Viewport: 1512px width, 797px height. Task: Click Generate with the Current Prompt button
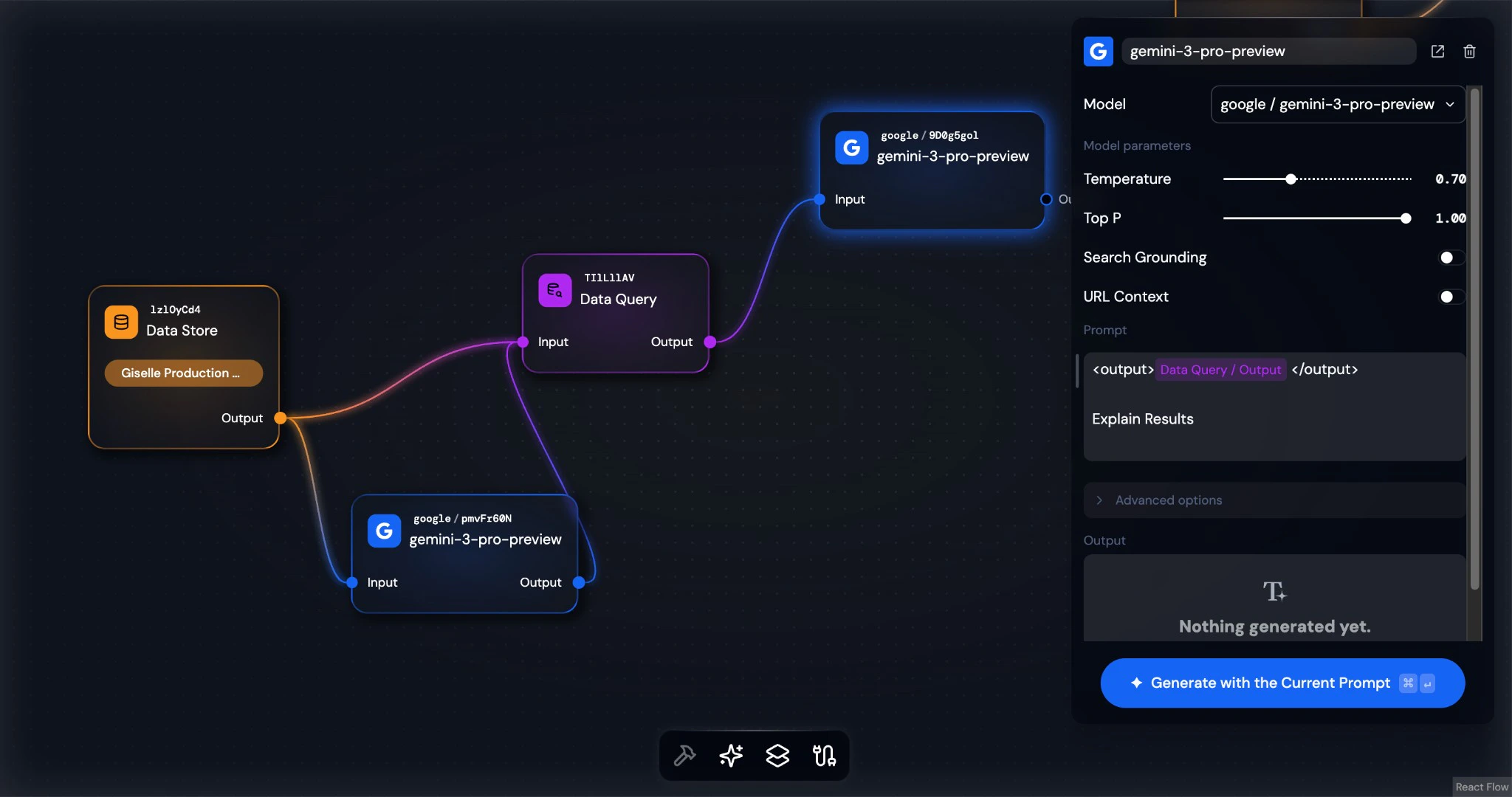[x=1282, y=683]
